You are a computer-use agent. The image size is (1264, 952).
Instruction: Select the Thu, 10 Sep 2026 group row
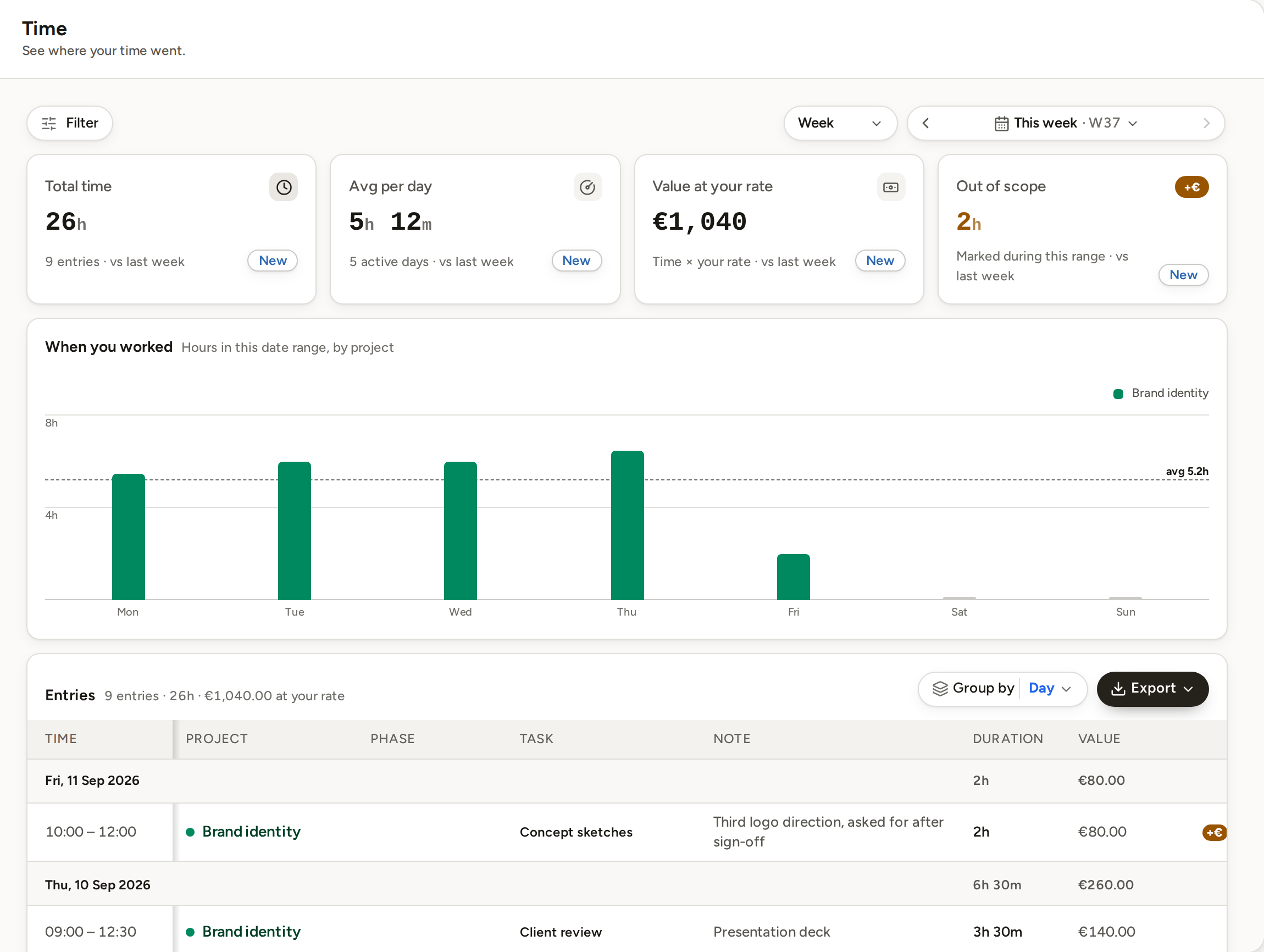(627, 884)
